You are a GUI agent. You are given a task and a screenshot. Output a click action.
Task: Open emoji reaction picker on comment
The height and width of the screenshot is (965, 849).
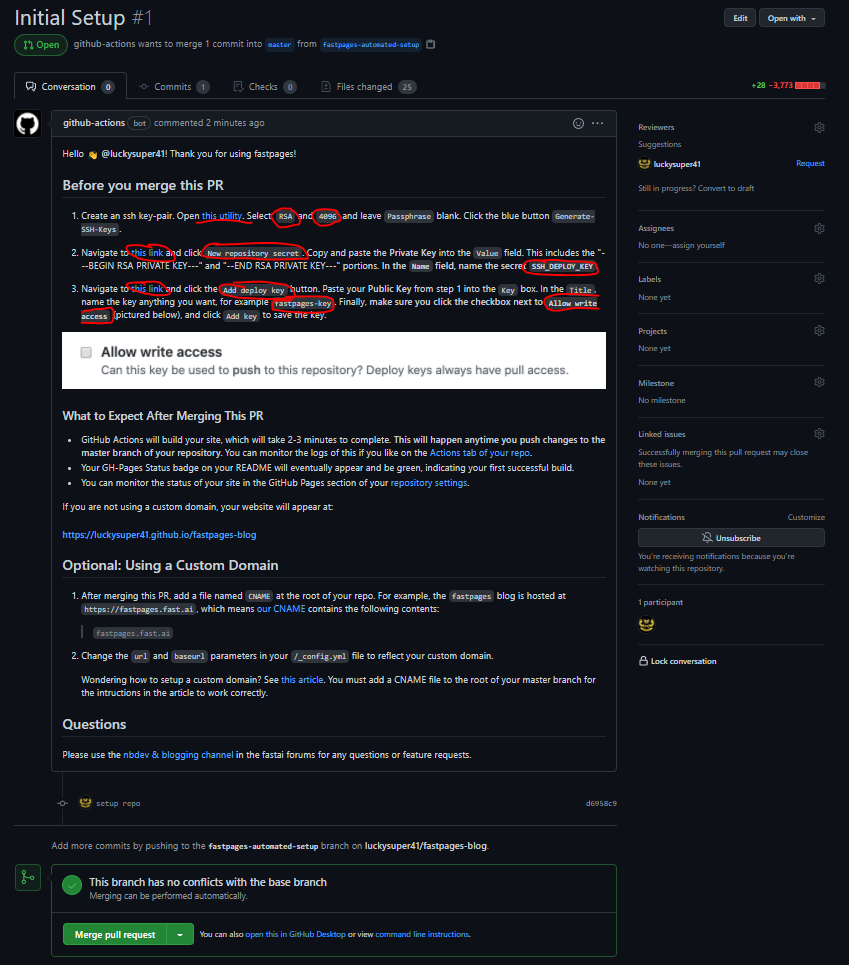[578, 123]
